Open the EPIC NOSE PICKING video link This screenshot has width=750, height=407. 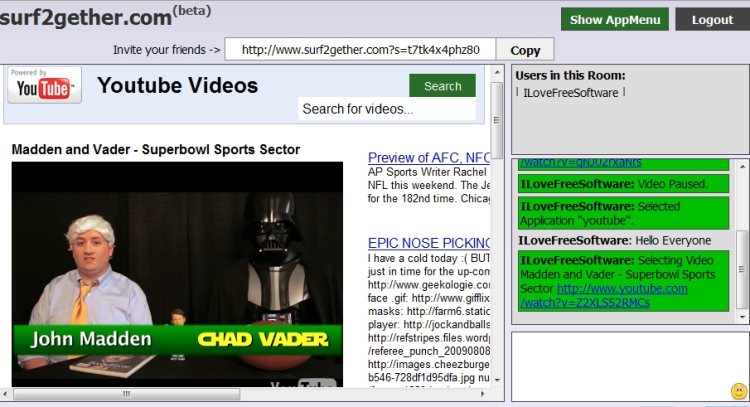[429, 243]
